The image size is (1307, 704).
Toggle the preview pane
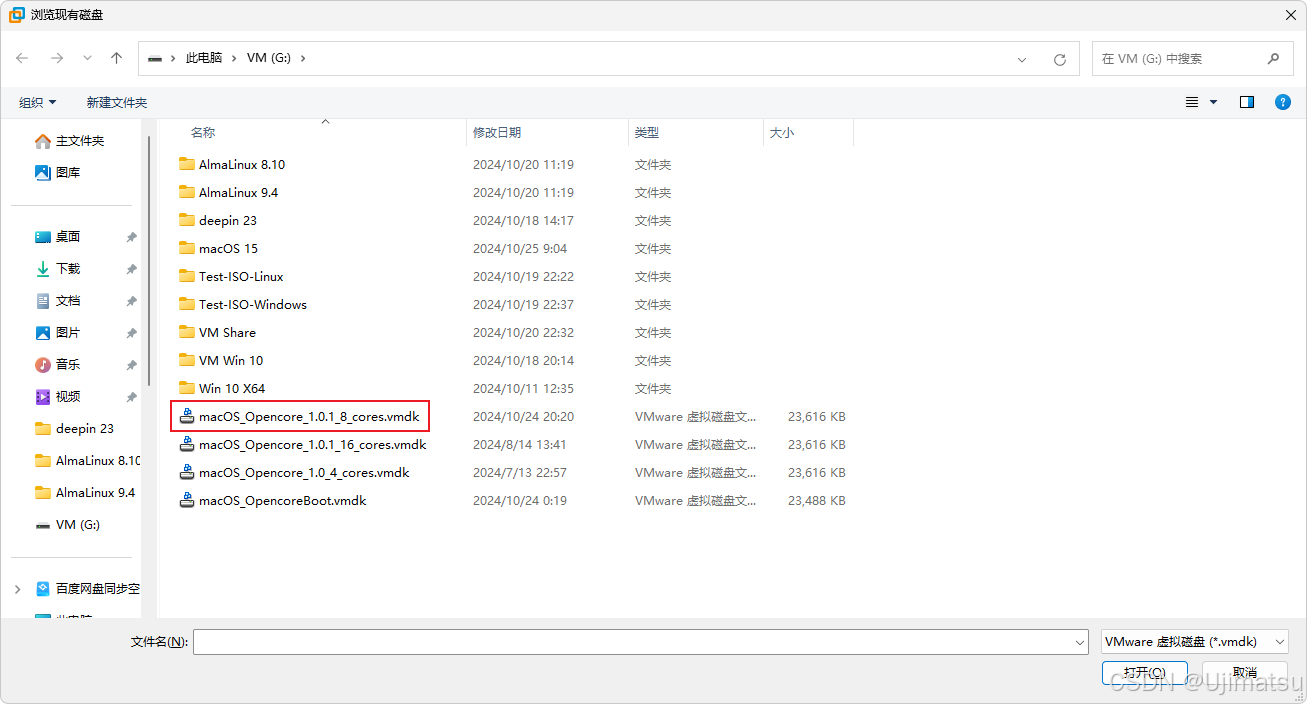point(1247,102)
